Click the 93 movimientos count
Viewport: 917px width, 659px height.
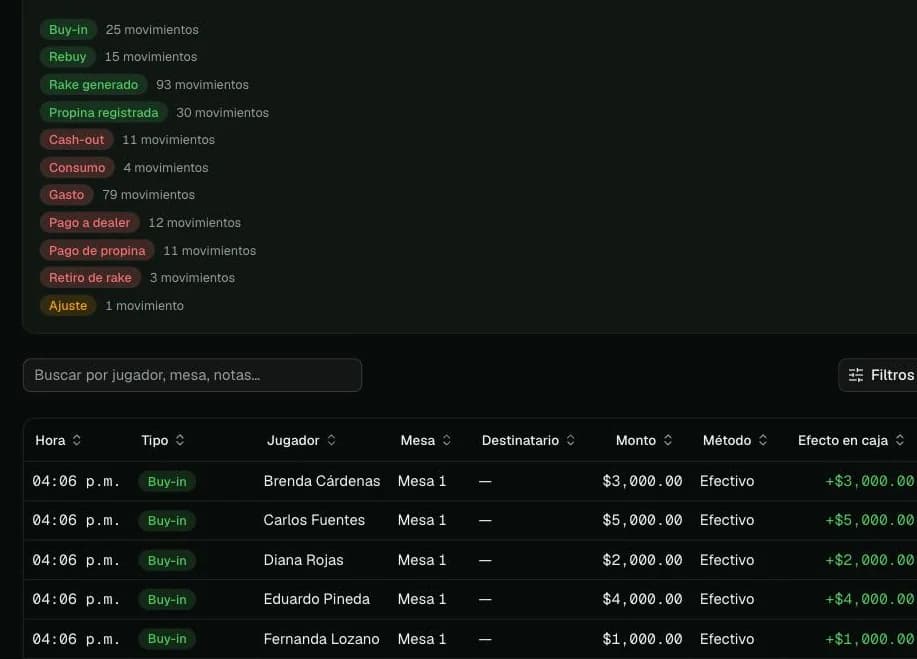202,85
